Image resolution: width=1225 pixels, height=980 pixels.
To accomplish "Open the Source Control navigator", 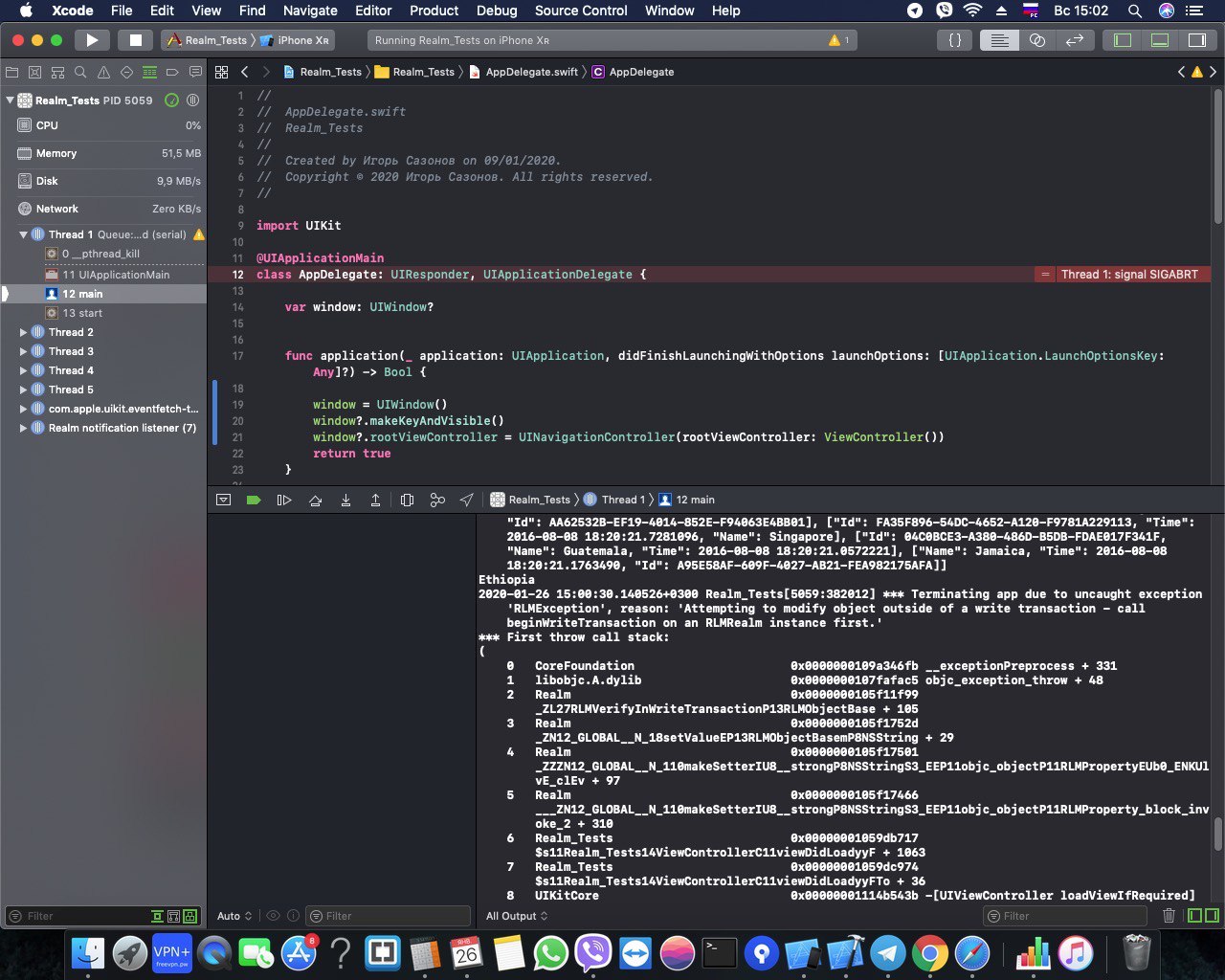I will tap(34, 72).
